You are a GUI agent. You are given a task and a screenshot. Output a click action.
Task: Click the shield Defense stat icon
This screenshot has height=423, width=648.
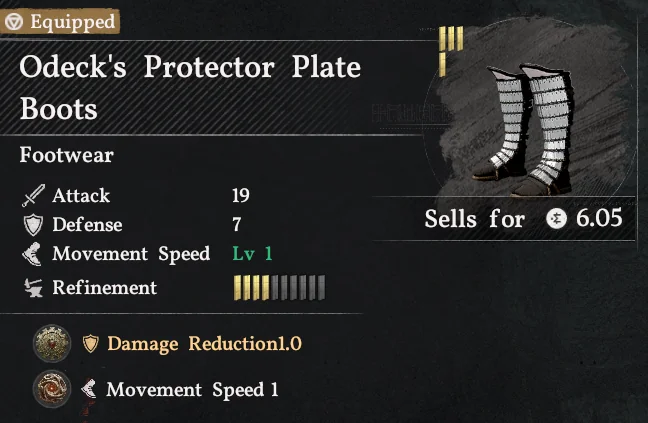(33, 225)
